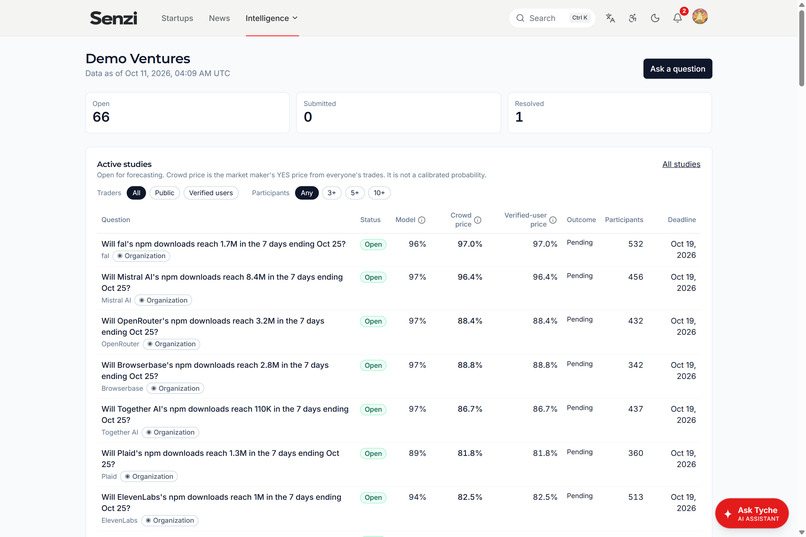Click the info icon beside Model column
This screenshot has width=806, height=537.
[x=422, y=220]
